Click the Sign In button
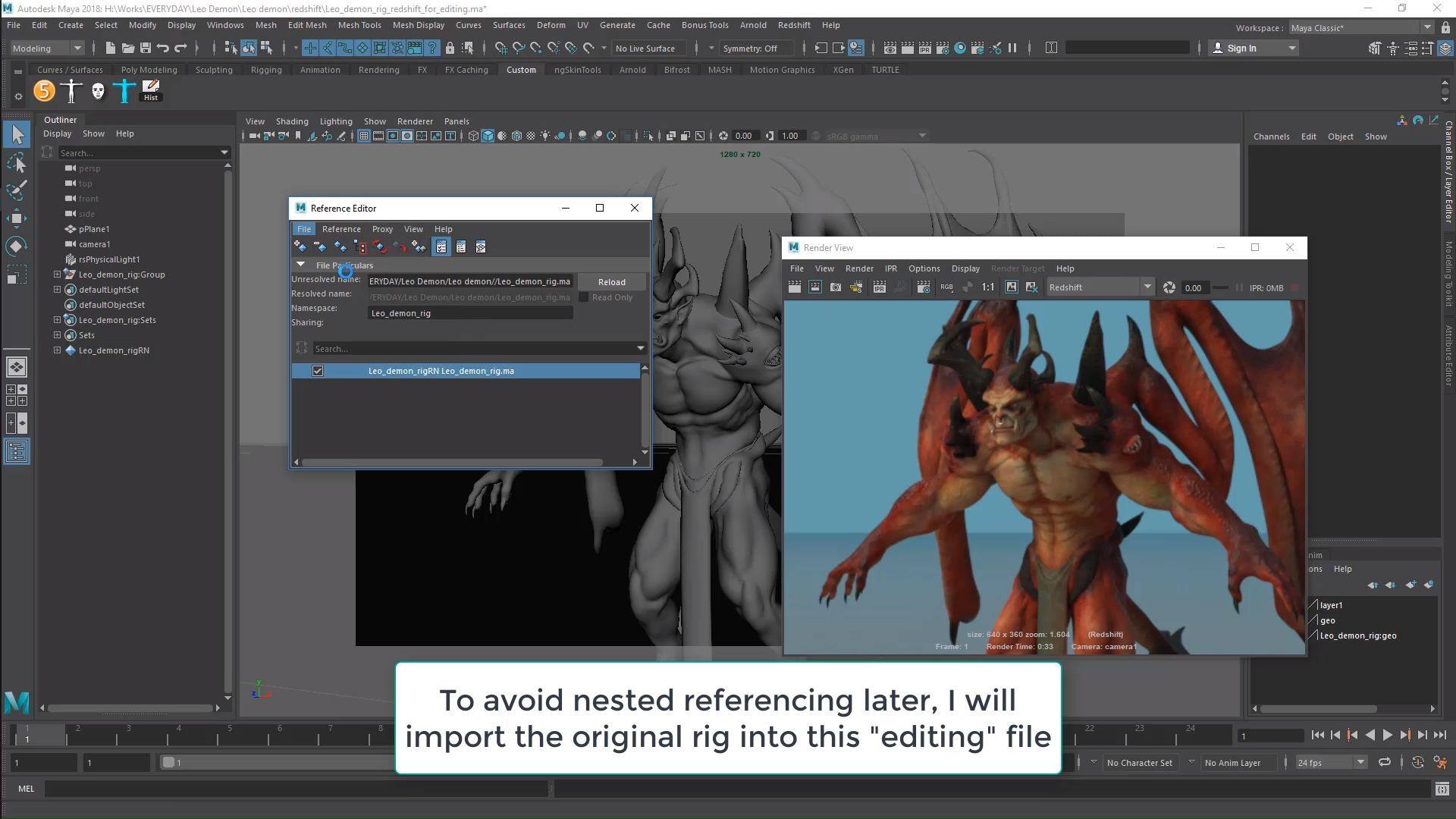This screenshot has height=819, width=1456. tap(1253, 48)
